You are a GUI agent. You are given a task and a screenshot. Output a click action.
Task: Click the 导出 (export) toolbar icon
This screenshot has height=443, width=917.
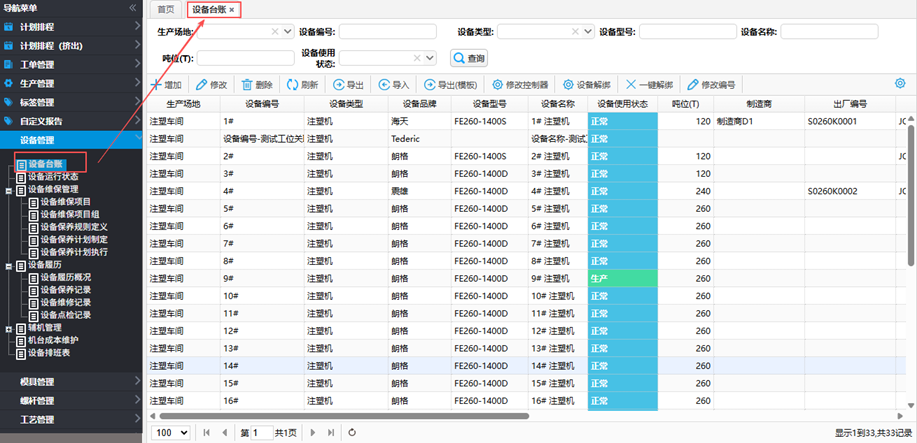click(x=338, y=85)
